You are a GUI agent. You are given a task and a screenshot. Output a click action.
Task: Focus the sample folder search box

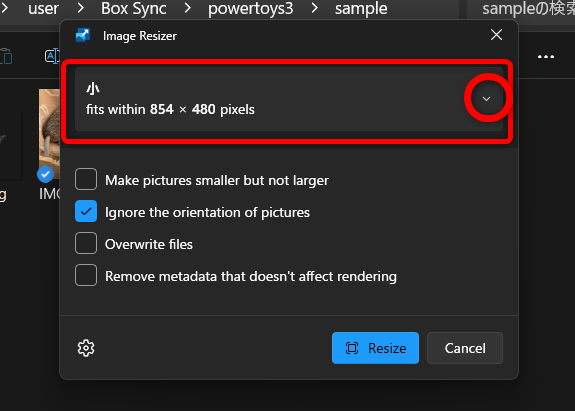click(521, 9)
